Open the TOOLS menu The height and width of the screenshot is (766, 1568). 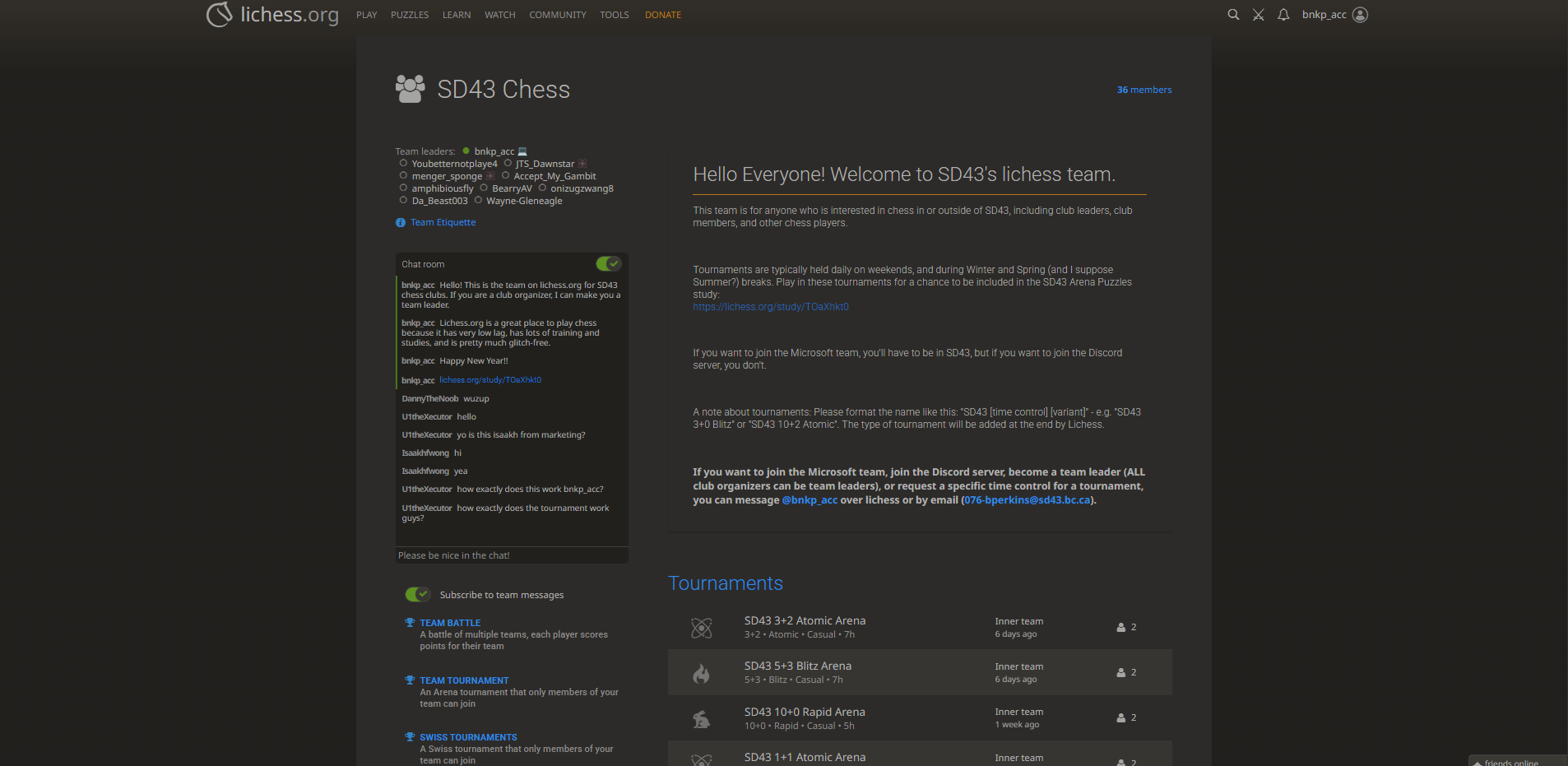point(614,14)
